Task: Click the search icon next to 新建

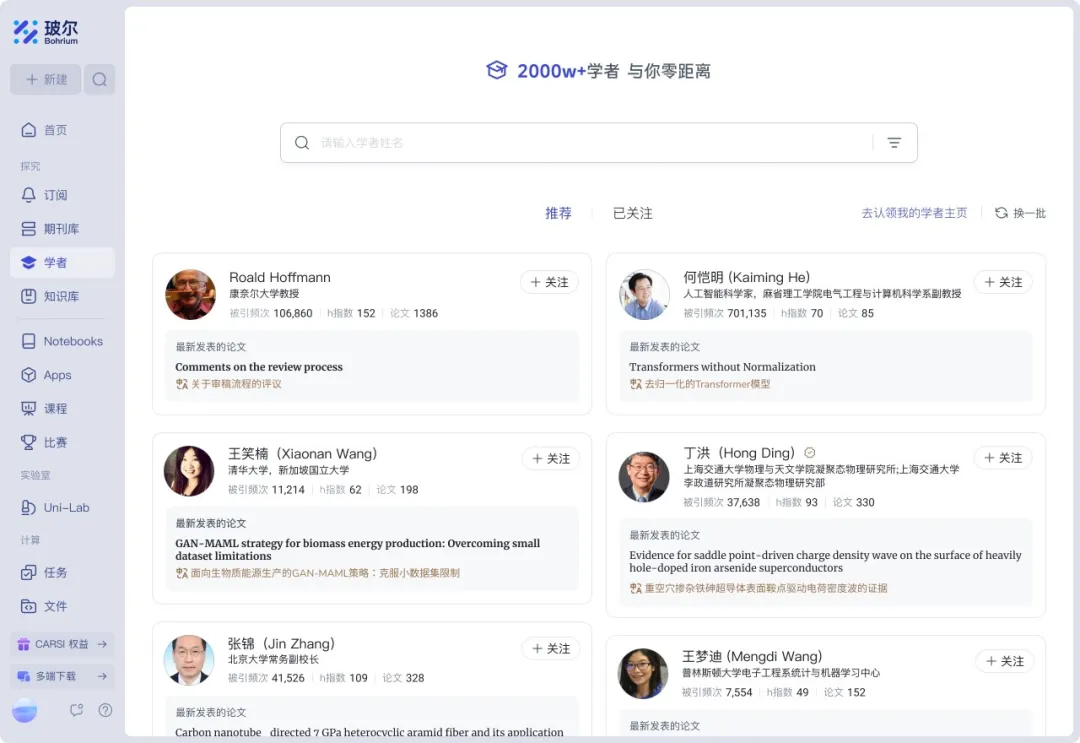Action: pyautogui.click(x=99, y=80)
